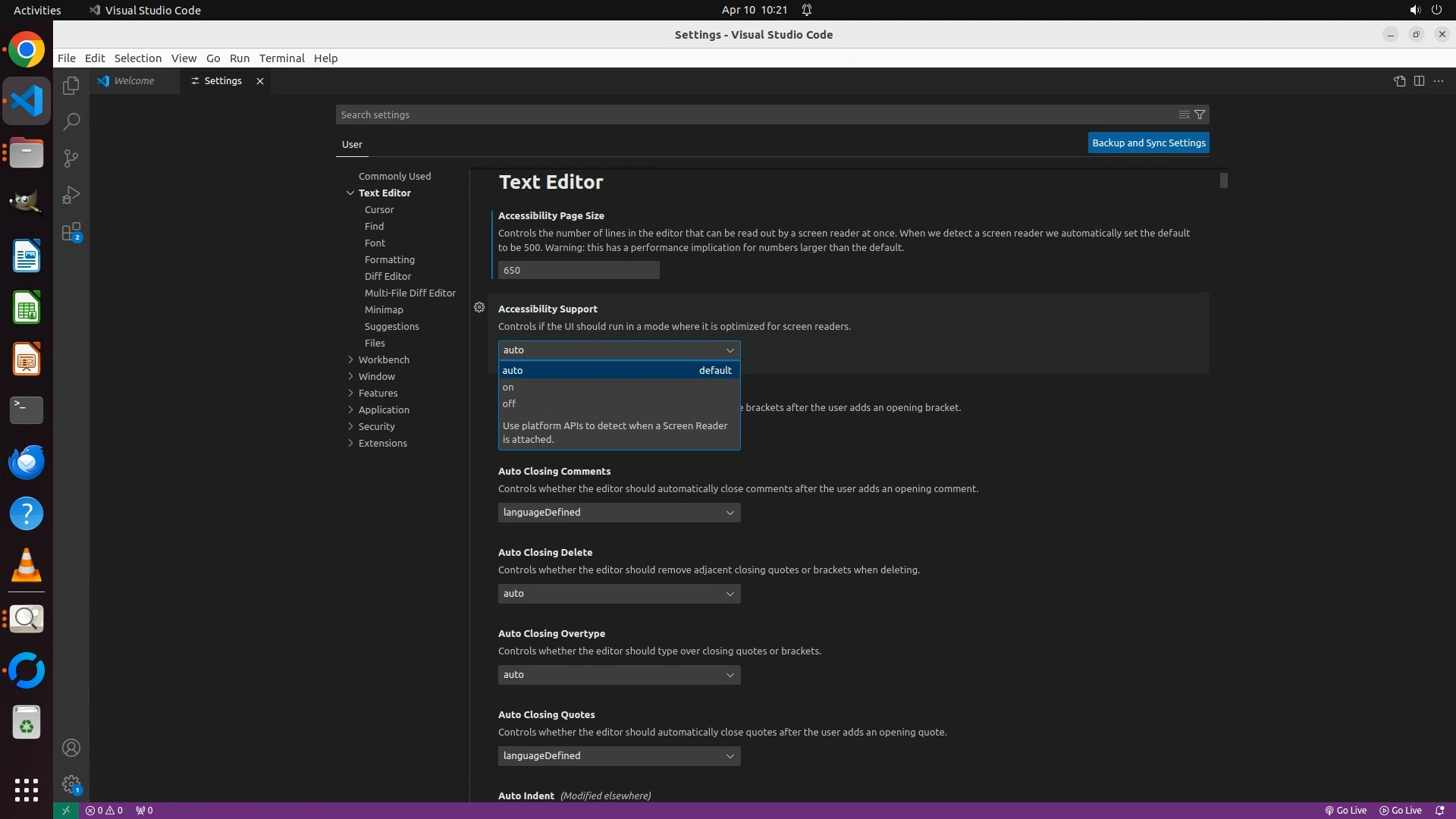The height and width of the screenshot is (819, 1456).
Task: Click the Split Editor Right icon
Action: pos(1419,81)
